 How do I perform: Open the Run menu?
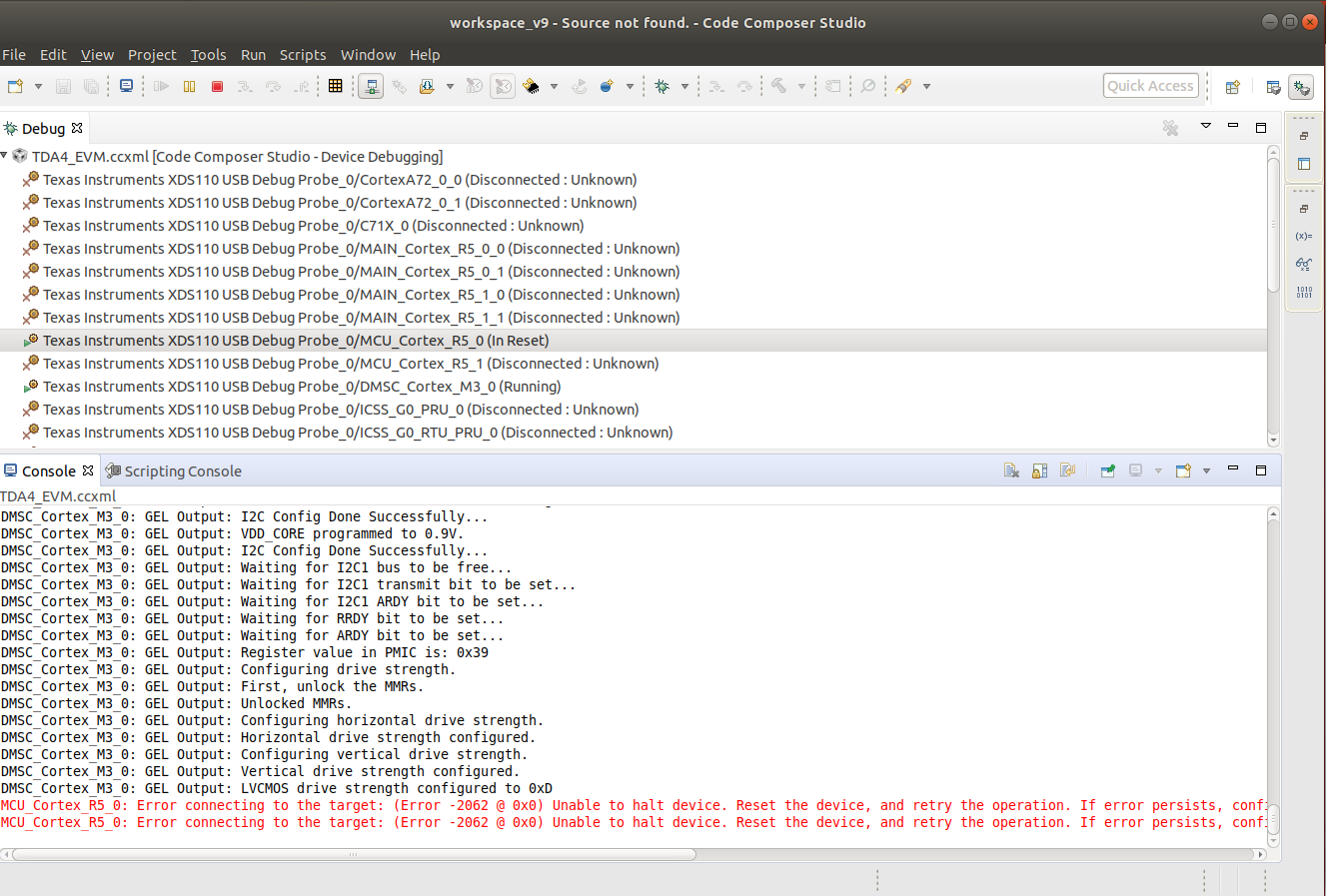point(254,55)
